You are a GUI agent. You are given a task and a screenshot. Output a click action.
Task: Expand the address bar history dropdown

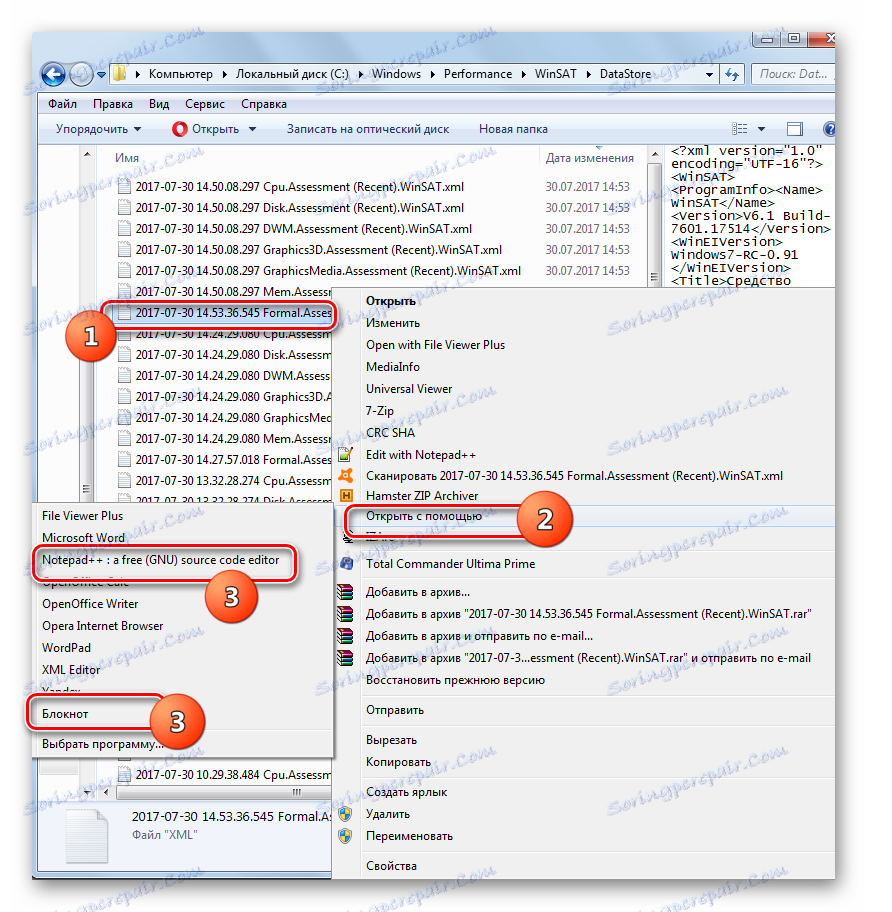(709, 74)
